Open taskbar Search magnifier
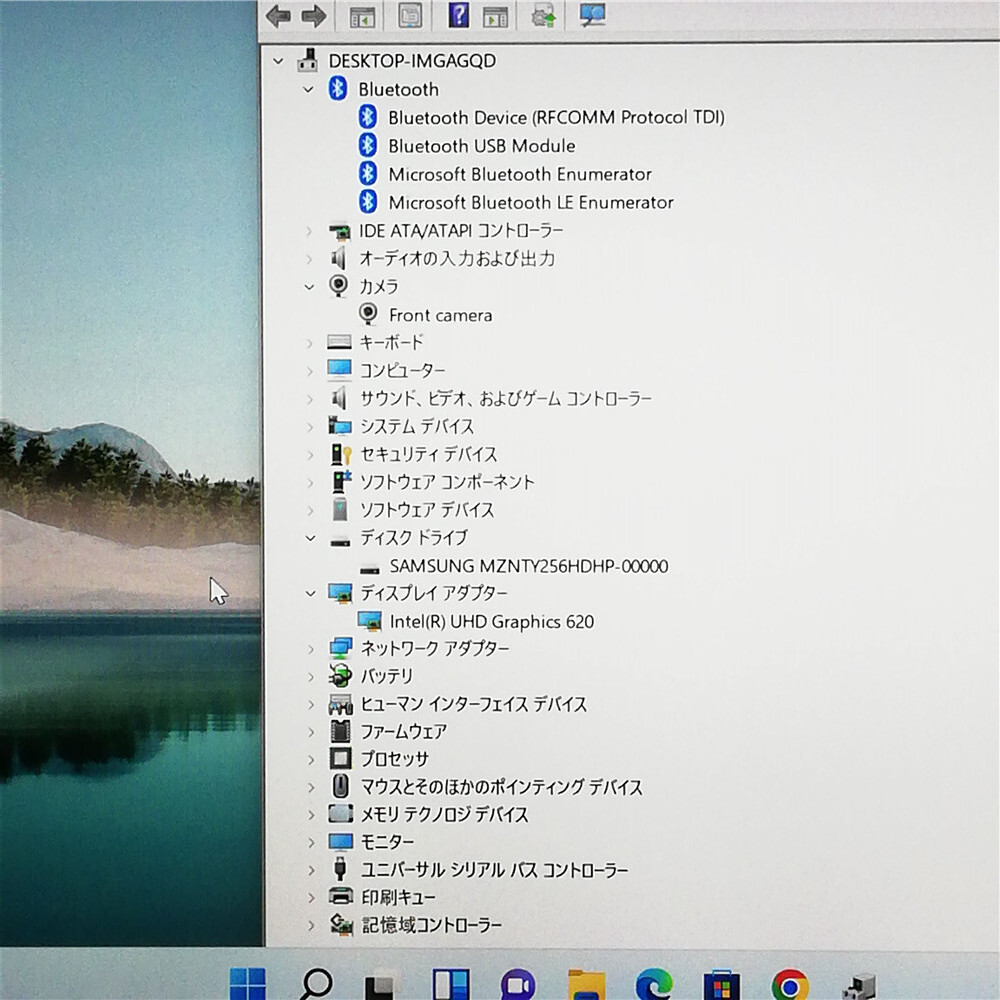 (x=317, y=983)
